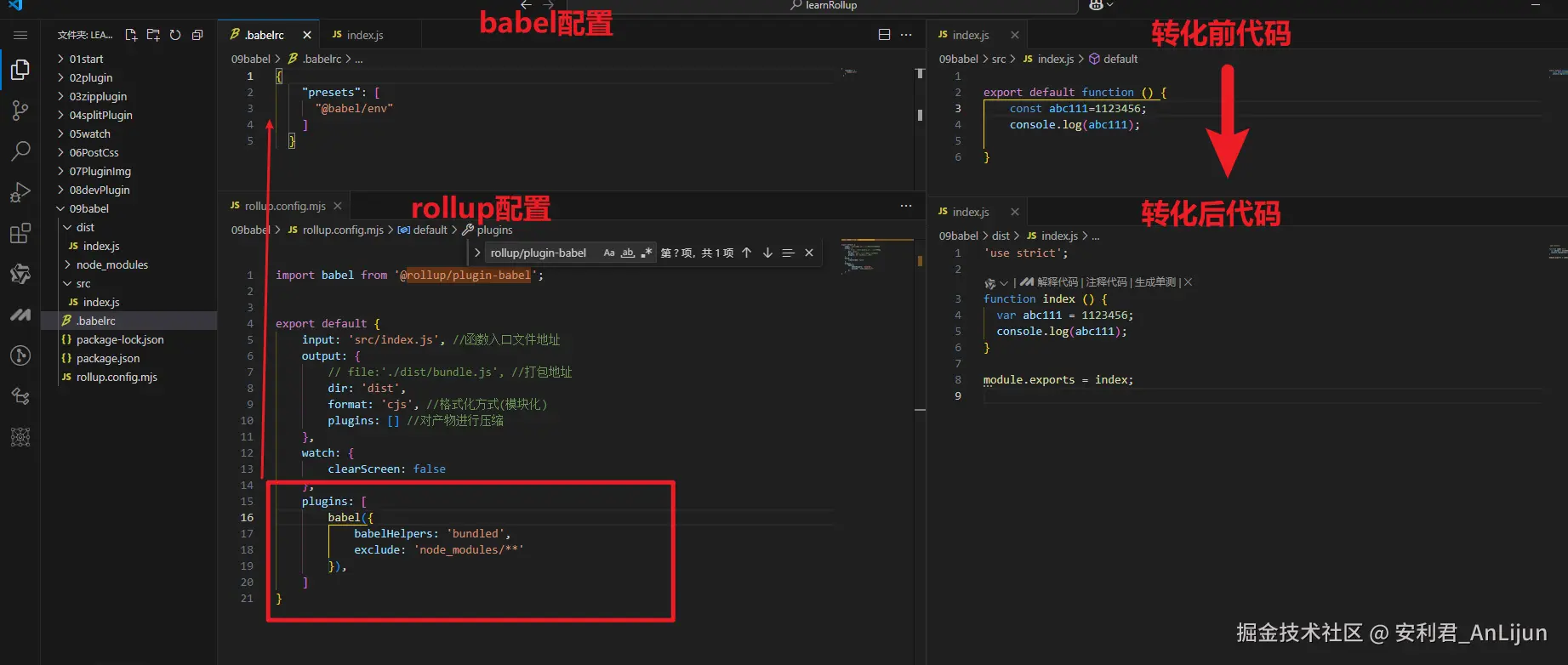This screenshot has width=1568, height=665.
Task: Go to next find match arrow
Action: coord(767,253)
